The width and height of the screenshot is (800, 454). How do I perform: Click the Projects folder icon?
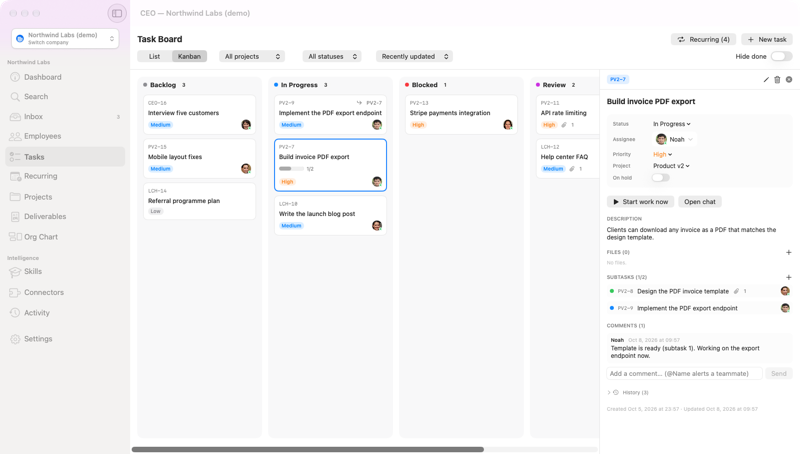pyautogui.click(x=15, y=197)
